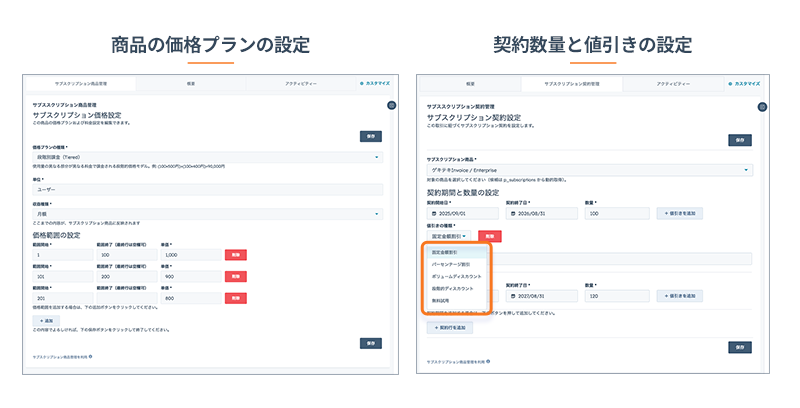Screen dimensions: 800x408
Task: Delete the first price range row
Action: (x=236, y=255)
